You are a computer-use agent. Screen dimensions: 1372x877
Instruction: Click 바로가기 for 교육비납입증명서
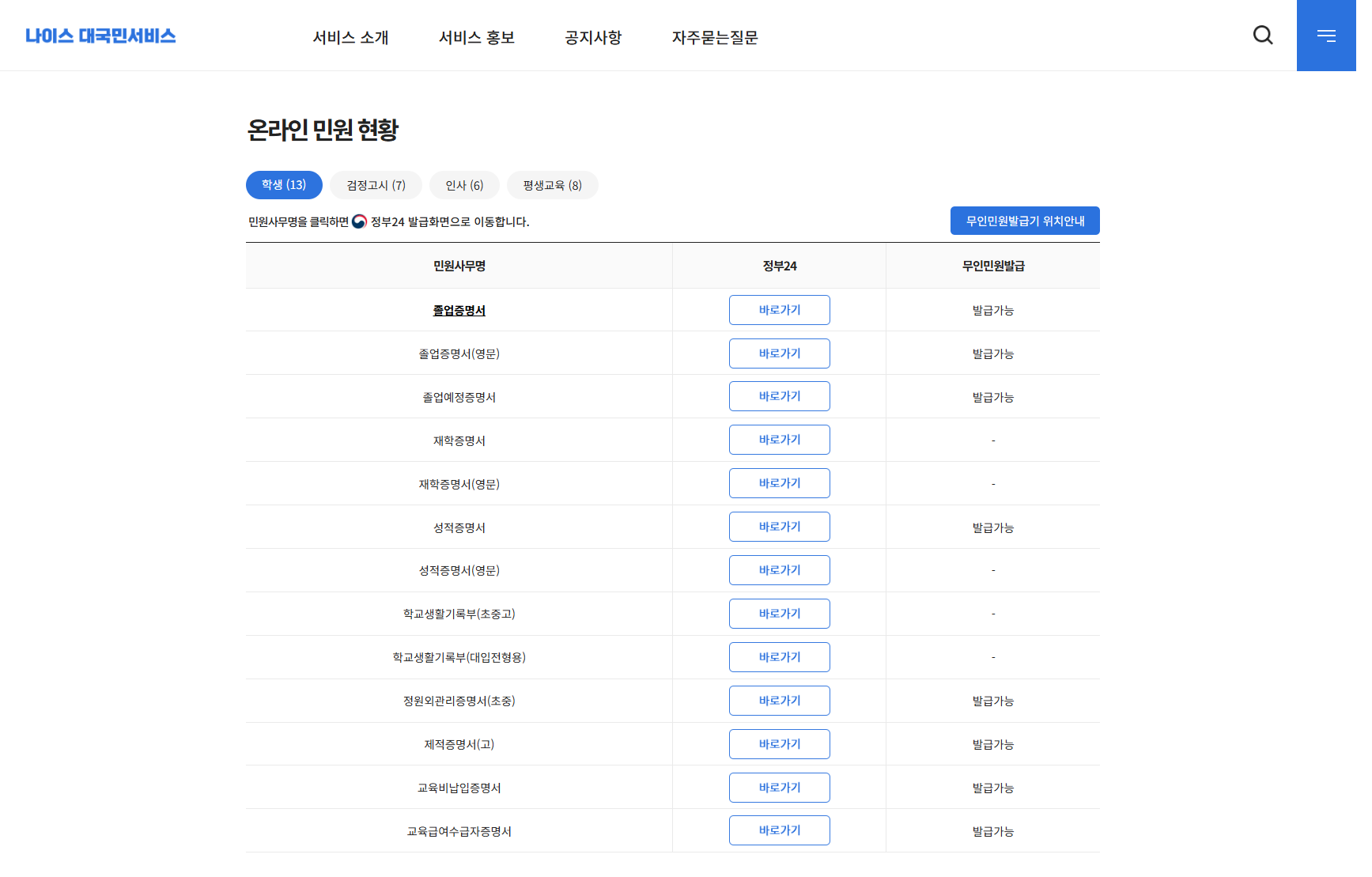tap(780, 788)
